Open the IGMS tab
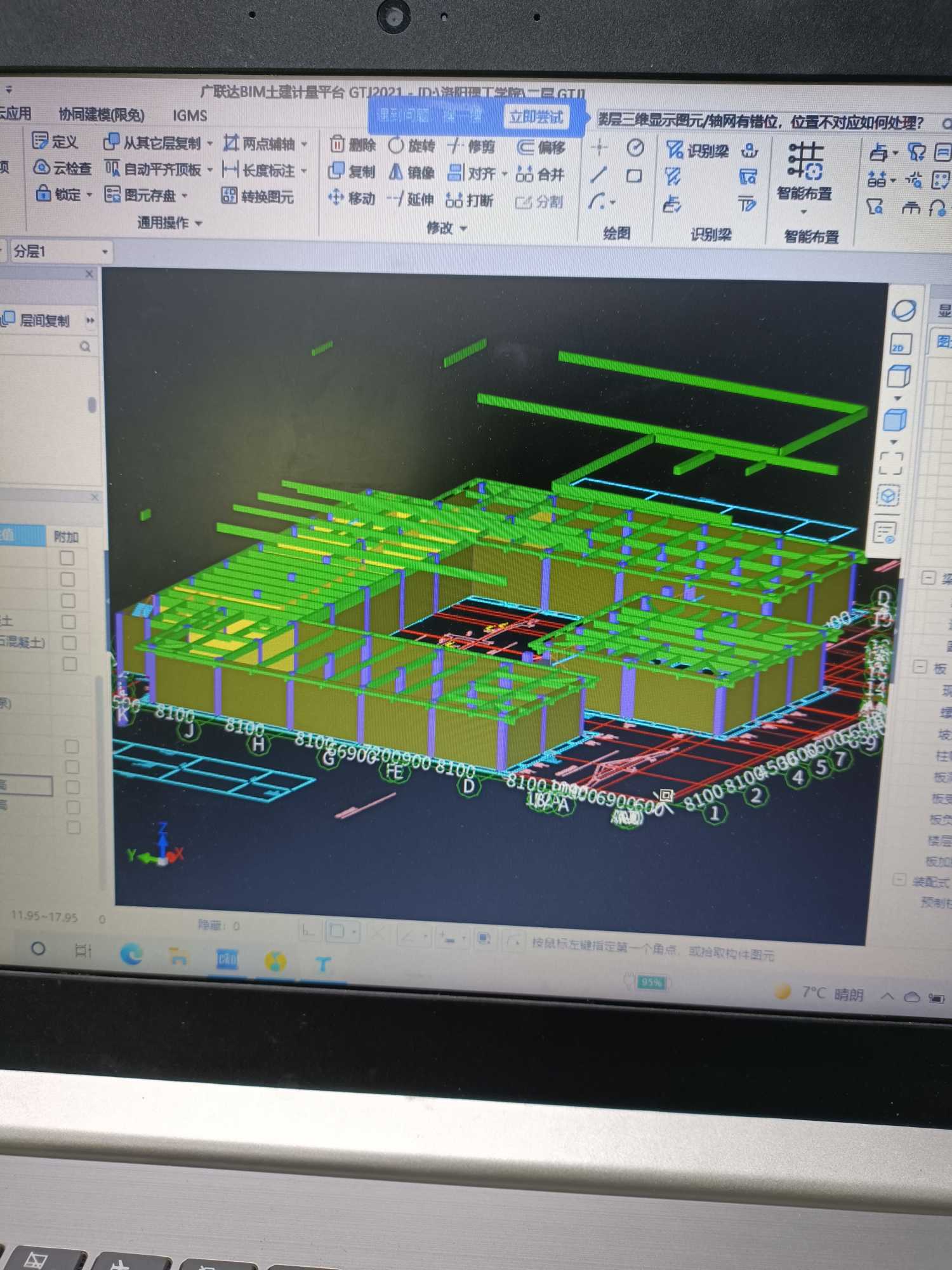Viewport: 952px width, 1270px height. [190, 116]
